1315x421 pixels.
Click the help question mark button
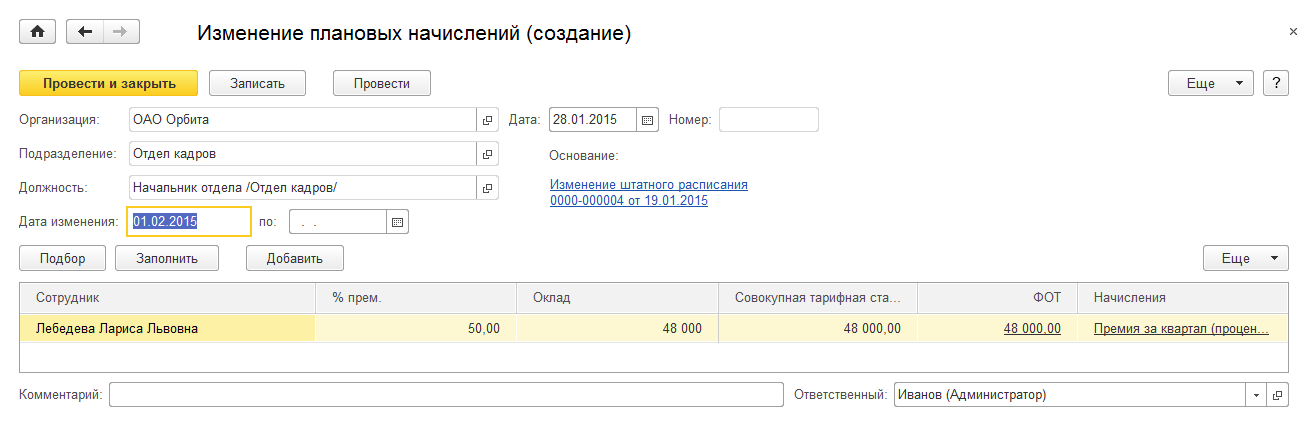click(x=1275, y=83)
